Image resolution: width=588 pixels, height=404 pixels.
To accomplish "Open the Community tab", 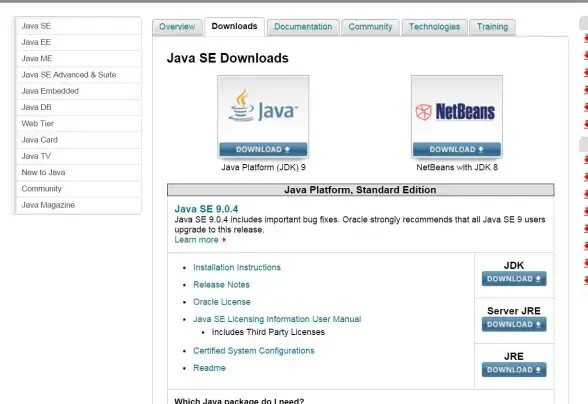I will click(x=370, y=27).
